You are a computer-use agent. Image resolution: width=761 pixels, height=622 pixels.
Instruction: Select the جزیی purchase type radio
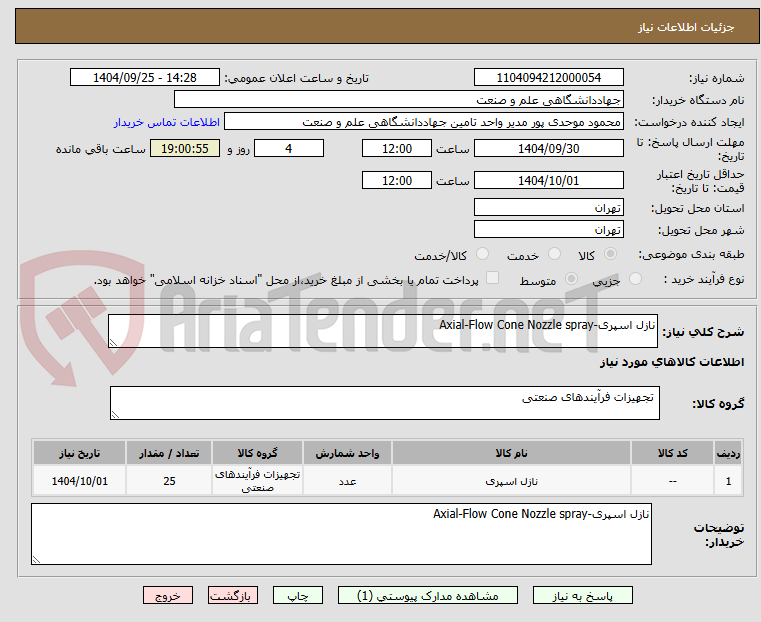635,278
